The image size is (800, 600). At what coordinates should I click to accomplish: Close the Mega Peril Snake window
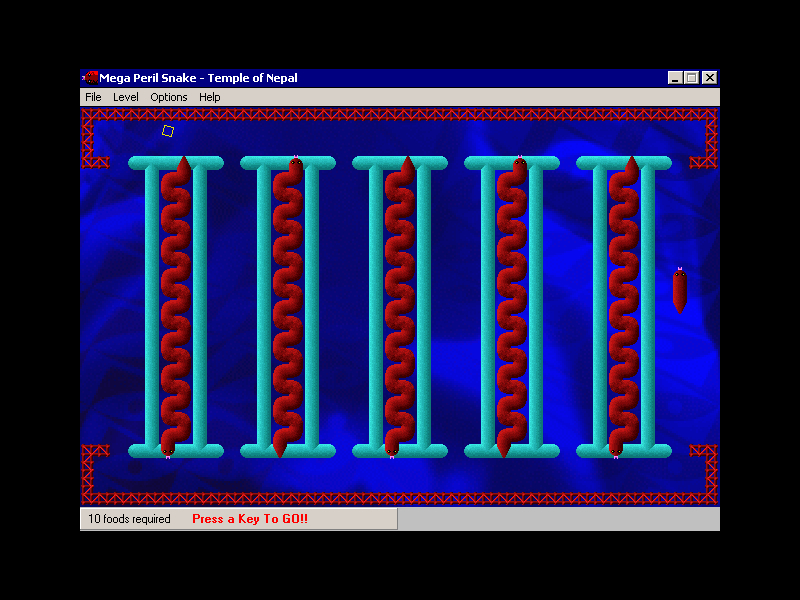(709, 78)
